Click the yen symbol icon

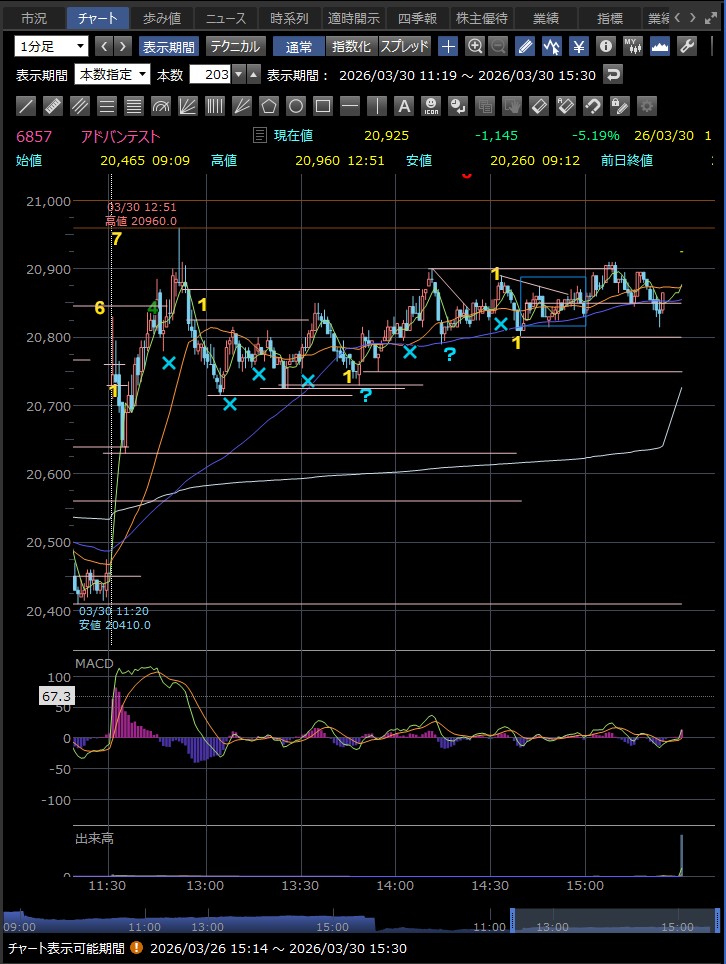click(579, 46)
